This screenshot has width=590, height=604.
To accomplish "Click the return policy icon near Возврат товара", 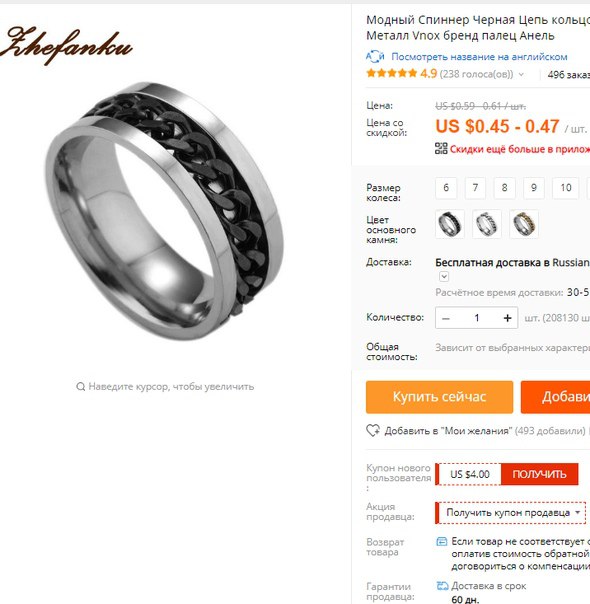I will pos(441,542).
